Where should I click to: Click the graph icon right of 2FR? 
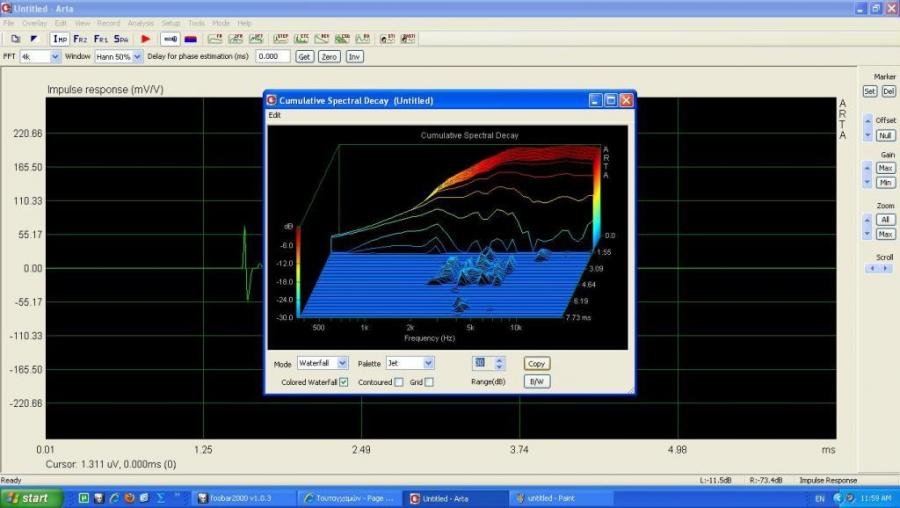tap(256, 38)
